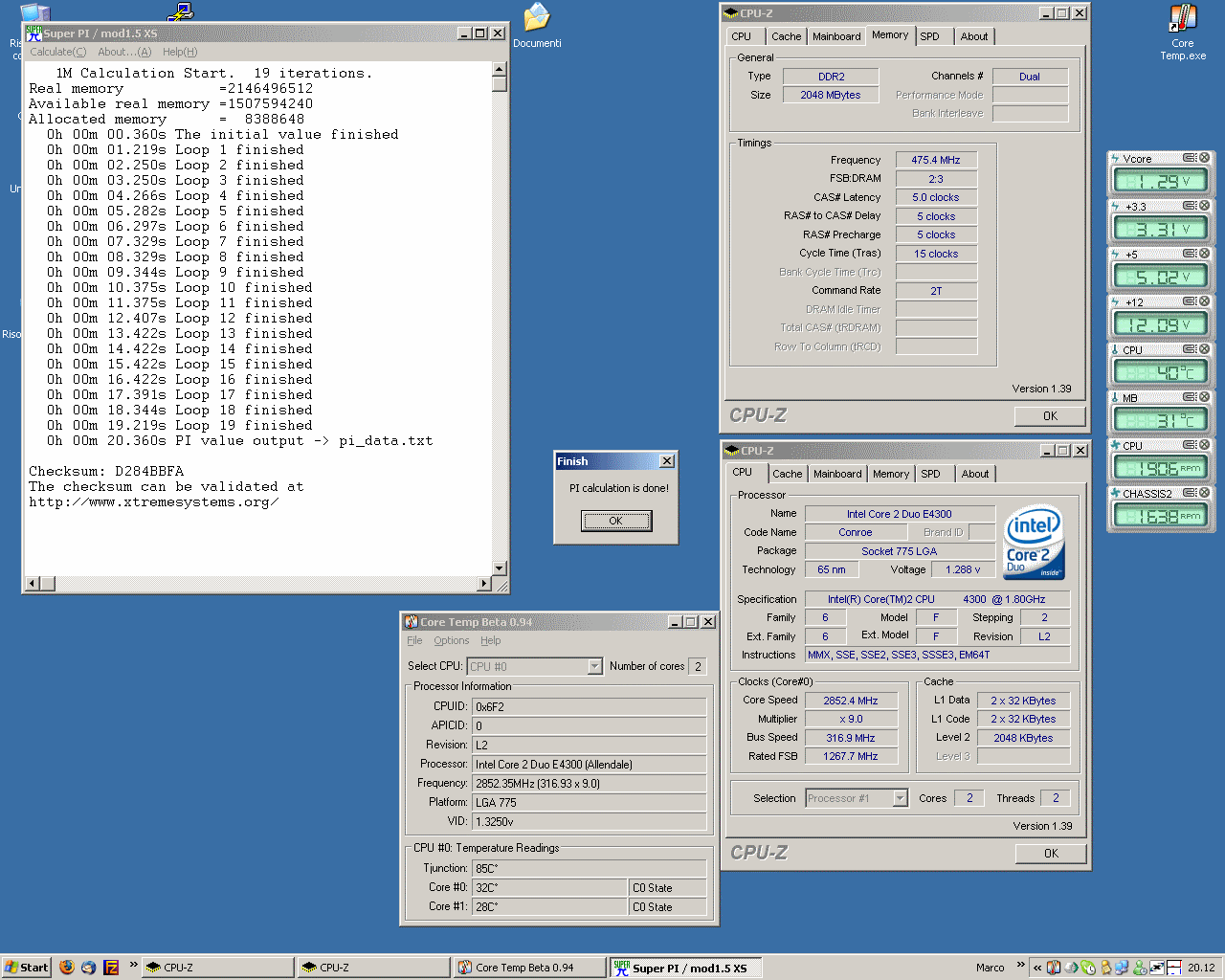
Task: Switch to Cache tab in upper CPU-Z window
Action: (787, 36)
